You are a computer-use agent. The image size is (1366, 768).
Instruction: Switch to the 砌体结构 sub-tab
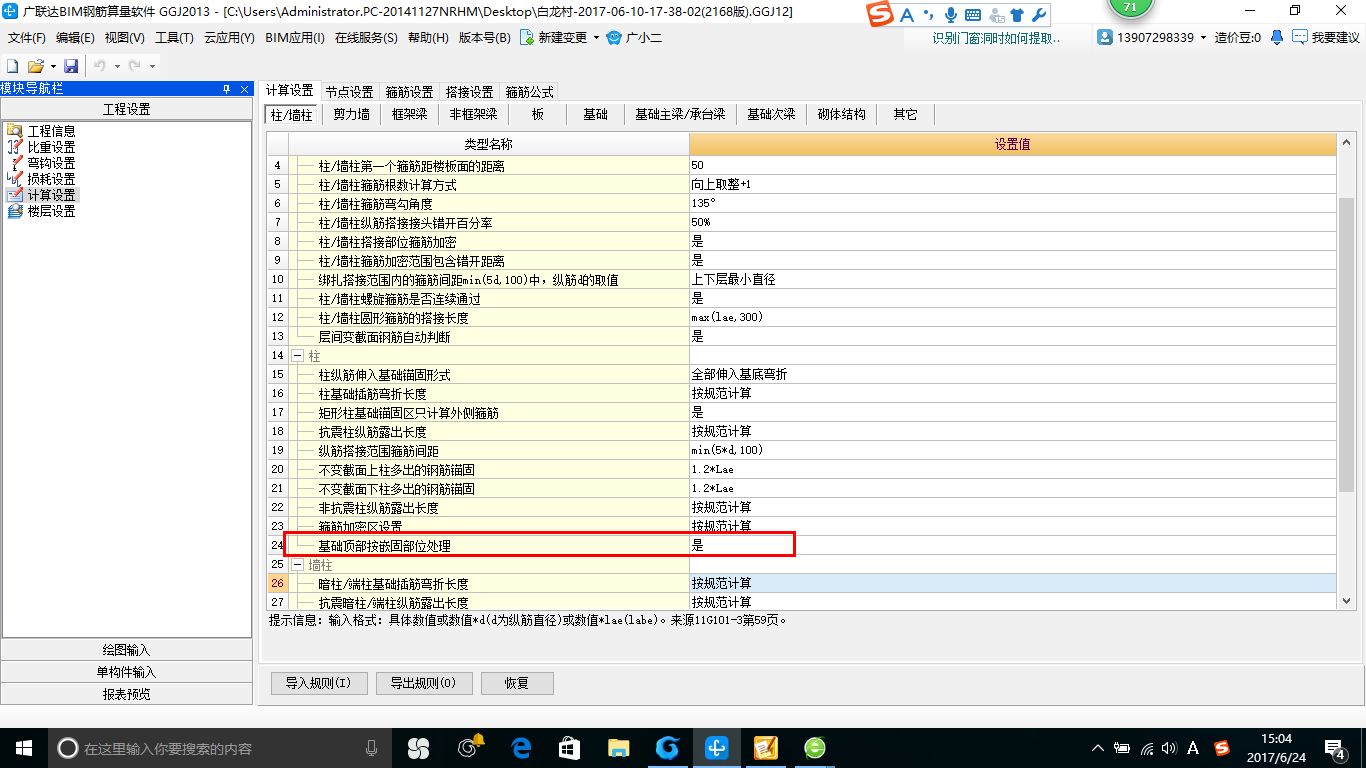click(x=842, y=114)
